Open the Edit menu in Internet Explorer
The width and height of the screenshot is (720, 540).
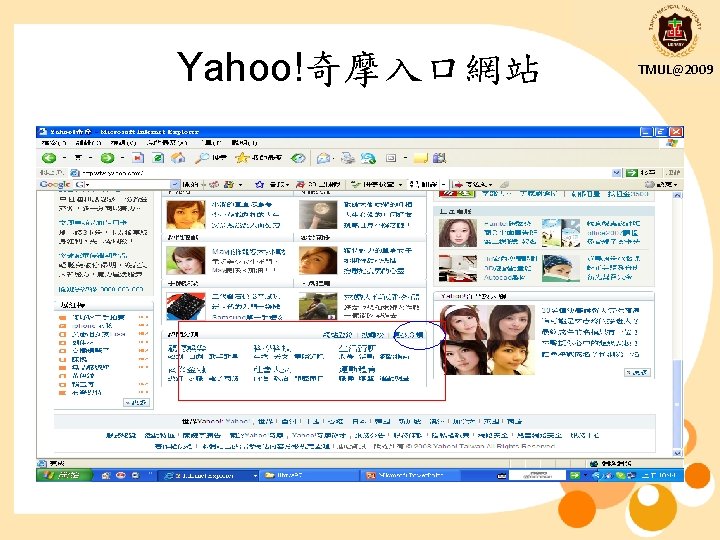coord(88,143)
